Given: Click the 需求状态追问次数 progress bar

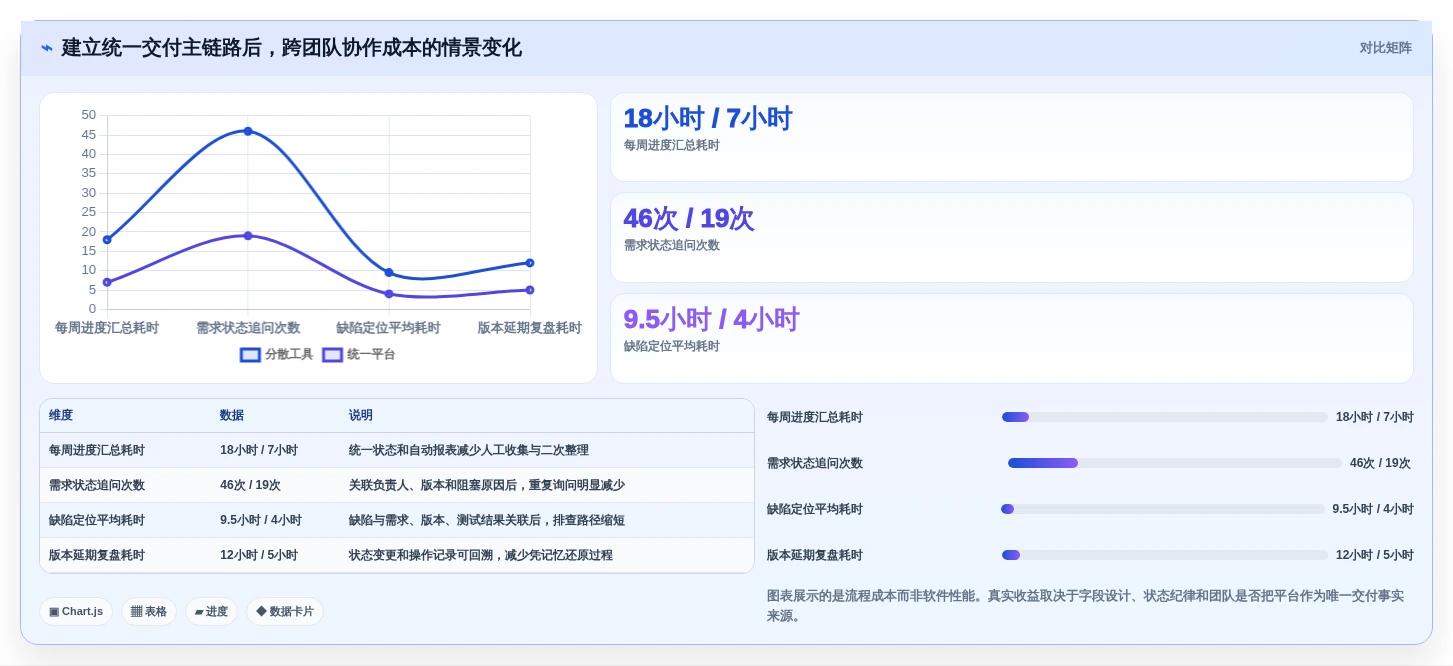Looking at the screenshot, I should 1175,463.
